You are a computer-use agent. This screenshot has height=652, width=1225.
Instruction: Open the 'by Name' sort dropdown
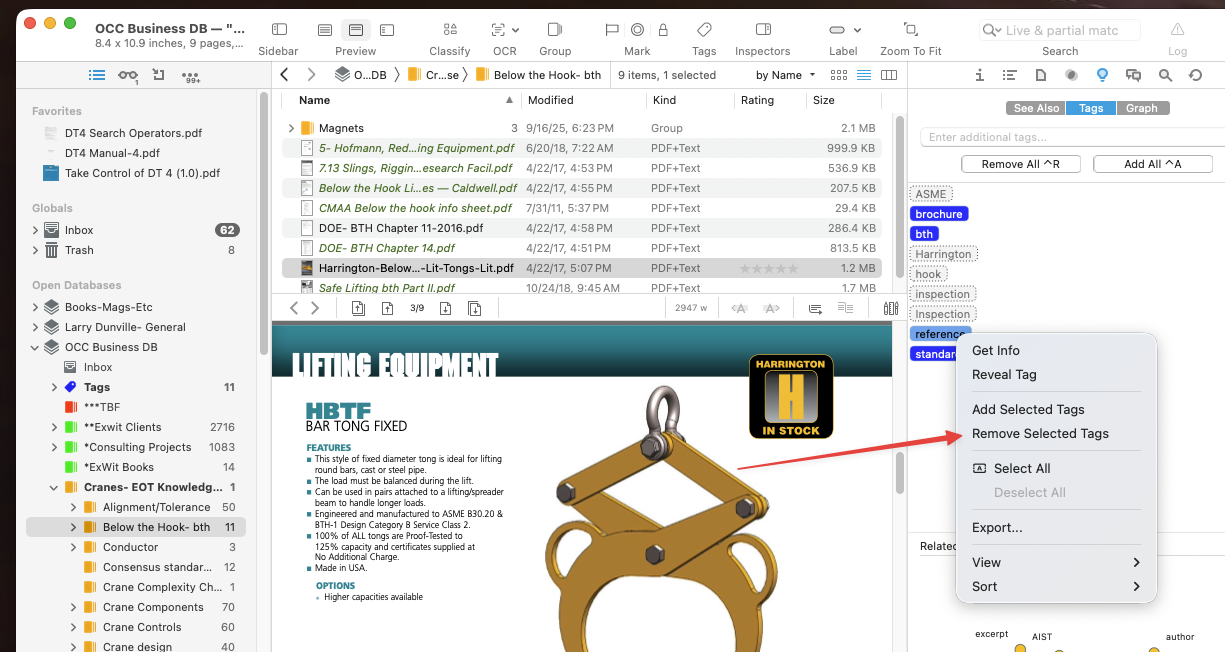pos(786,75)
